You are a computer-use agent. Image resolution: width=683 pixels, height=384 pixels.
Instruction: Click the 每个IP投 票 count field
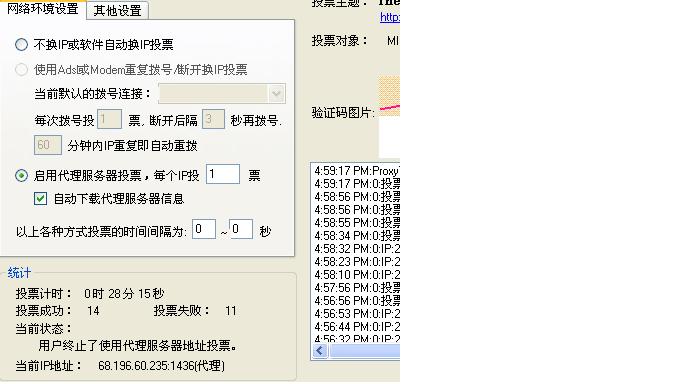click(223, 174)
